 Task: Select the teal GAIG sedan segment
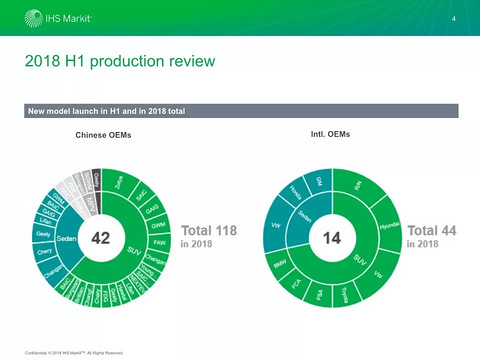(x=49, y=213)
